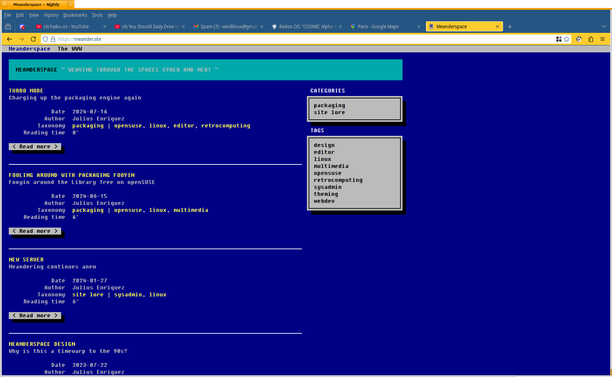Select the theming tag
This screenshot has width=612, height=377.
(x=326, y=194)
